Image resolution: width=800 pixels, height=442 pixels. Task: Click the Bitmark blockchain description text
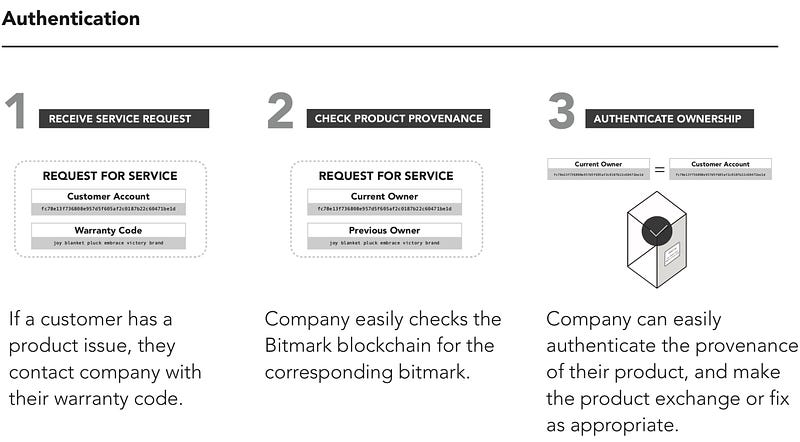pyautogui.click(x=383, y=346)
